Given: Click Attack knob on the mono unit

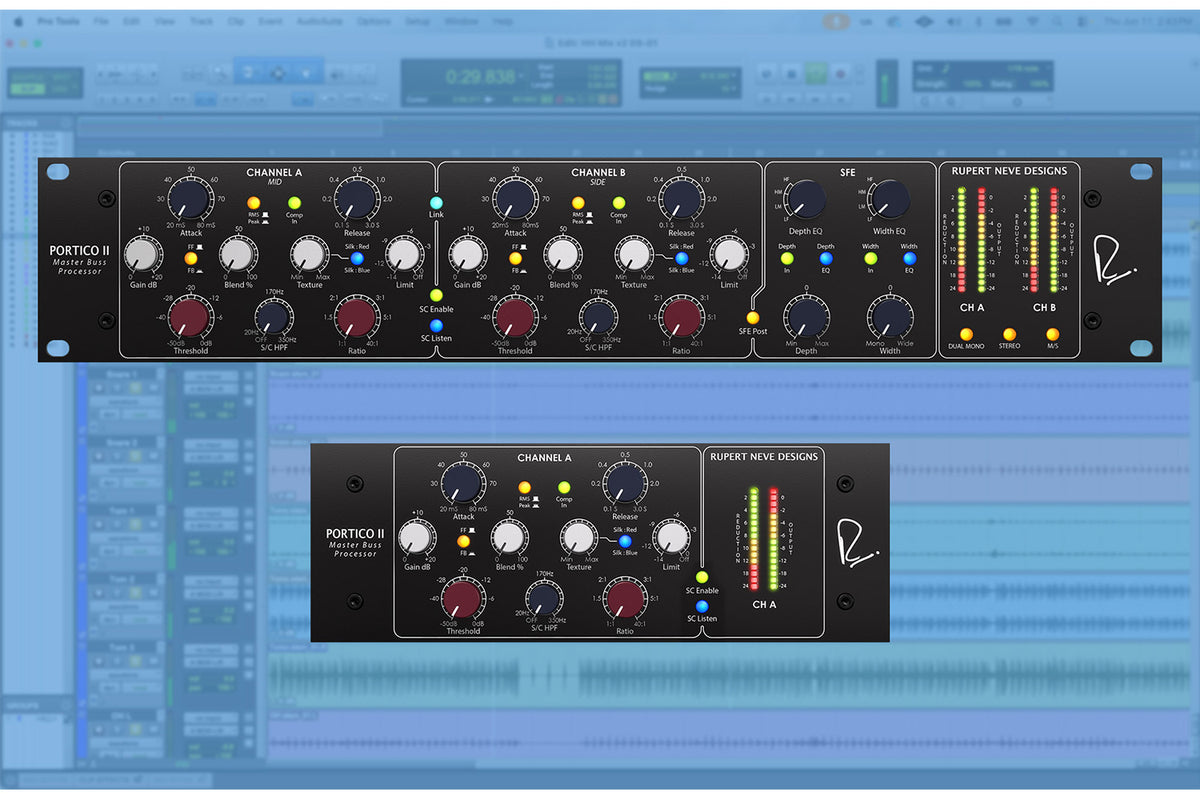Looking at the screenshot, I should (463, 485).
